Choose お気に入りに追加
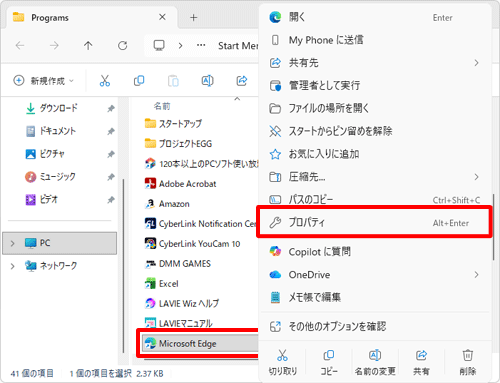The width and height of the screenshot is (500, 383). click(375, 154)
